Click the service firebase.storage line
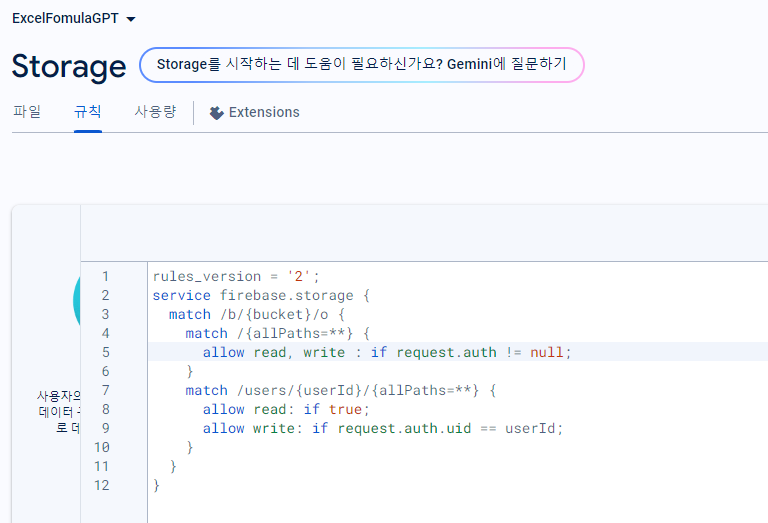768x523 pixels. pos(261,295)
